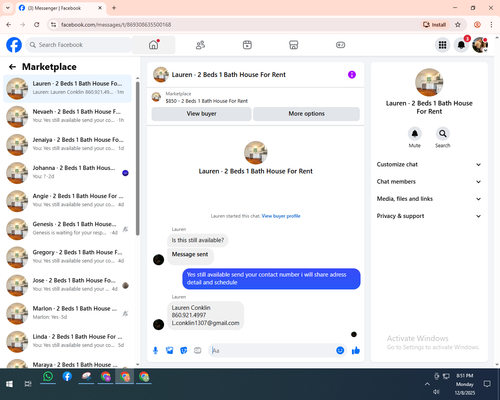Viewport: 500px width, 400px height.
Task: Click the Install app button in address bar
Action: [434, 25]
